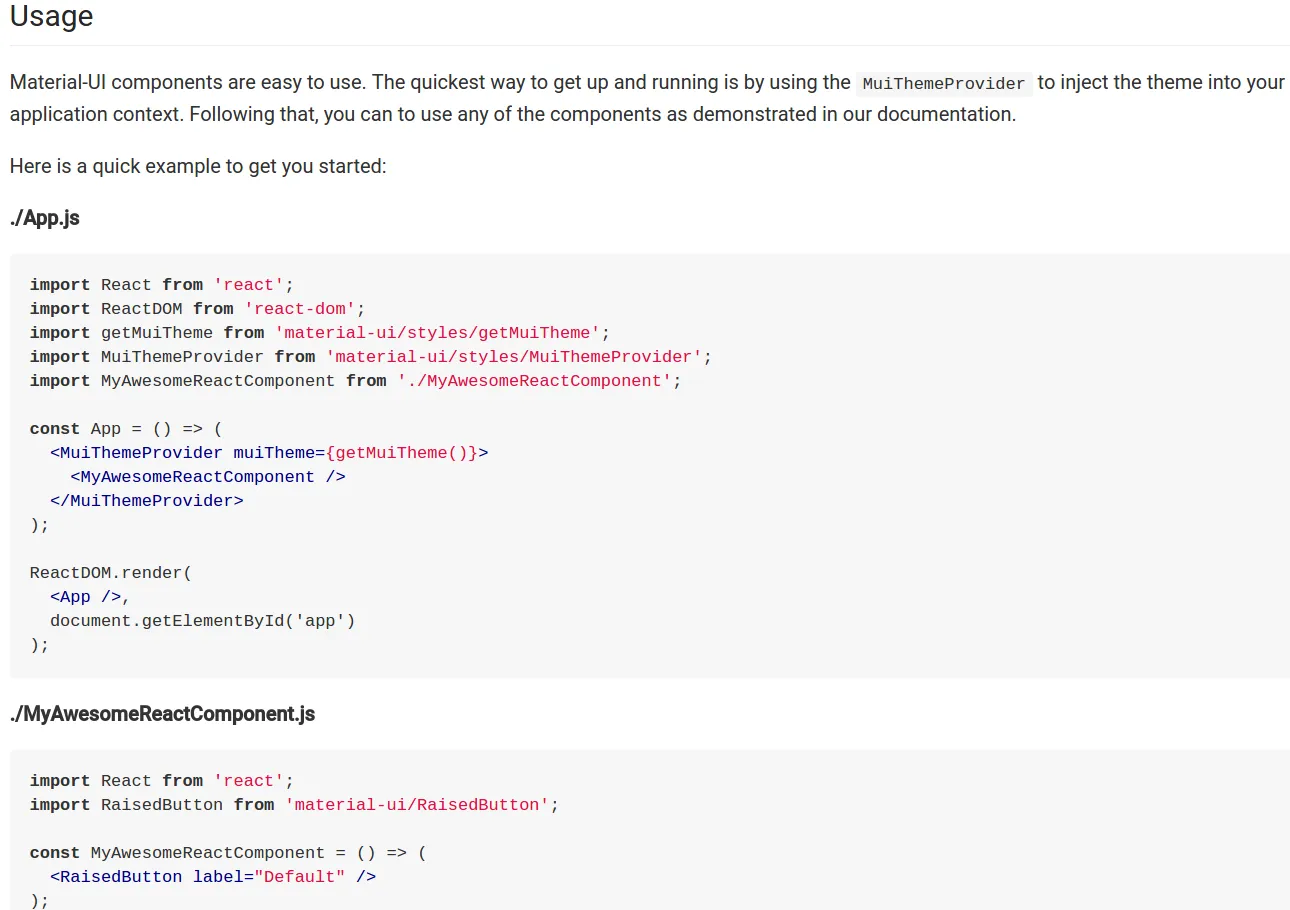Click the inline code "MuiThemeProvider" in the paragraph

point(943,83)
